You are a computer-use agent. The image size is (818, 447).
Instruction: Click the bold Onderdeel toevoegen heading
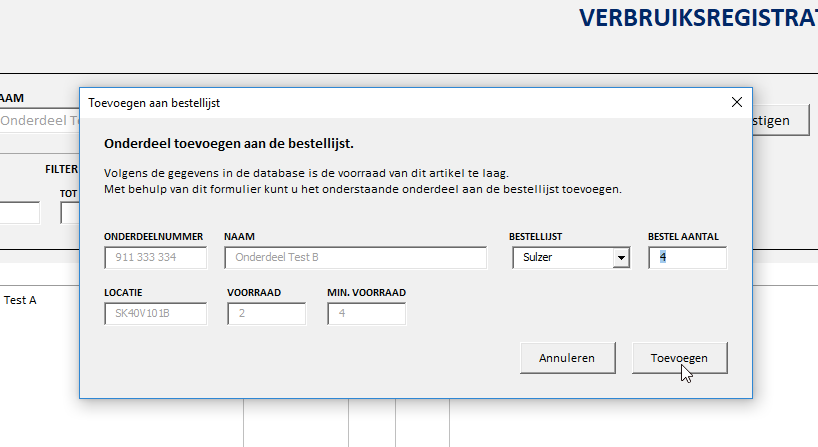click(228, 144)
